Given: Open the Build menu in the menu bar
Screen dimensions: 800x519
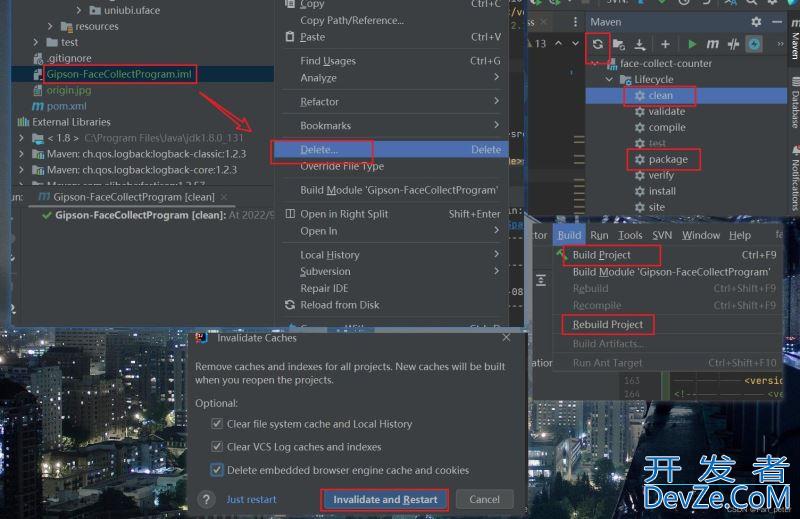Looking at the screenshot, I should click(569, 235).
